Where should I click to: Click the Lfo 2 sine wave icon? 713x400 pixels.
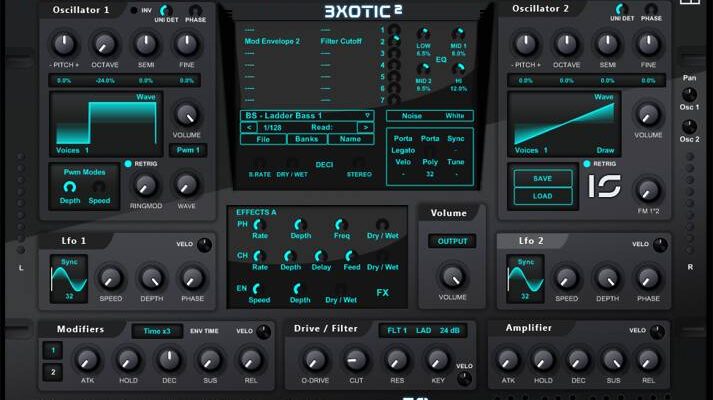pyautogui.click(x=525, y=277)
